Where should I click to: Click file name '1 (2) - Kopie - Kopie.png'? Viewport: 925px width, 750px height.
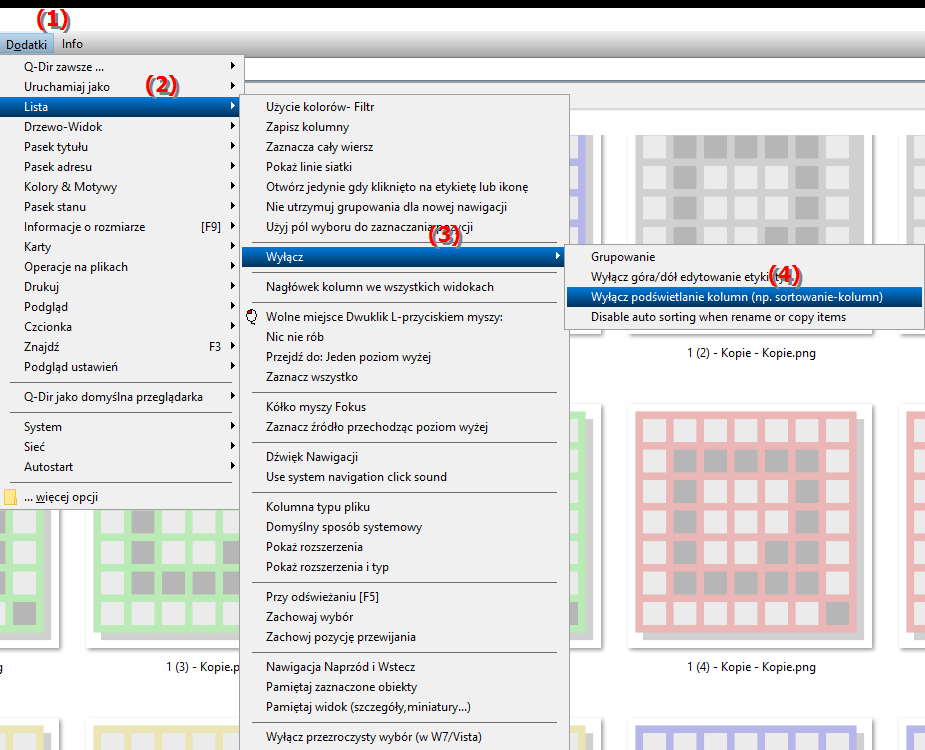751,353
